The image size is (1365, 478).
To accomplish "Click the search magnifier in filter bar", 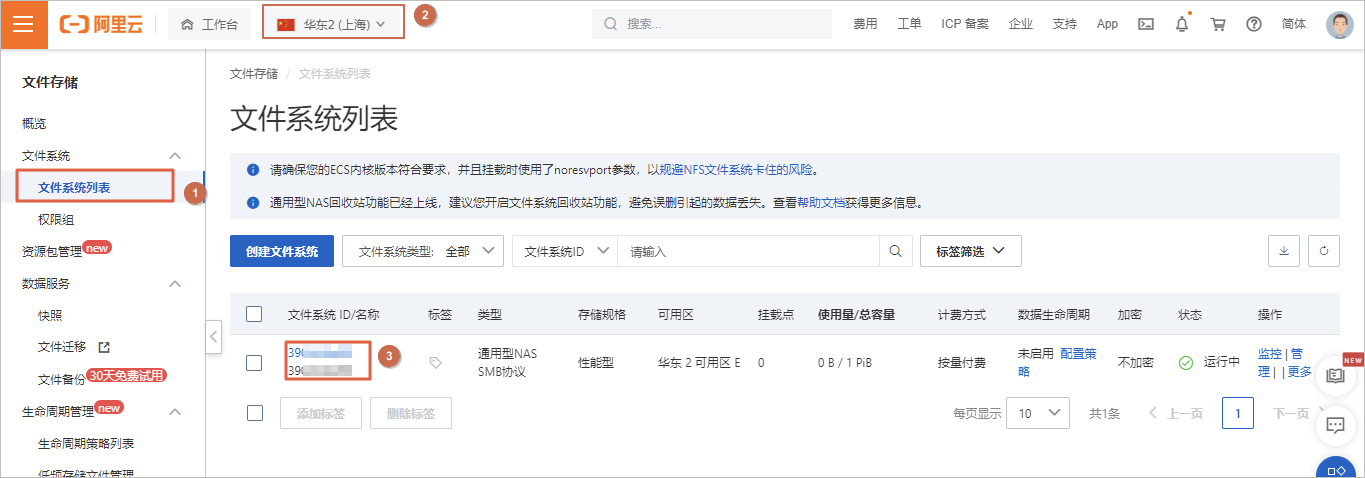I will (895, 252).
